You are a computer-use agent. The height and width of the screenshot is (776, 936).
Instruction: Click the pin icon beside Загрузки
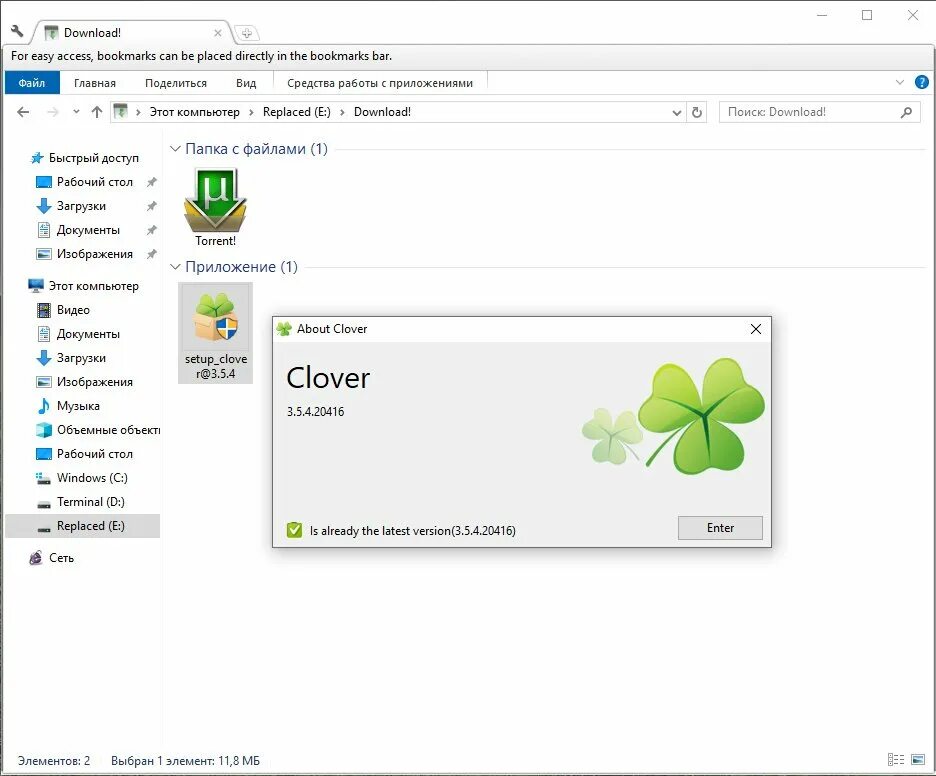click(x=152, y=206)
